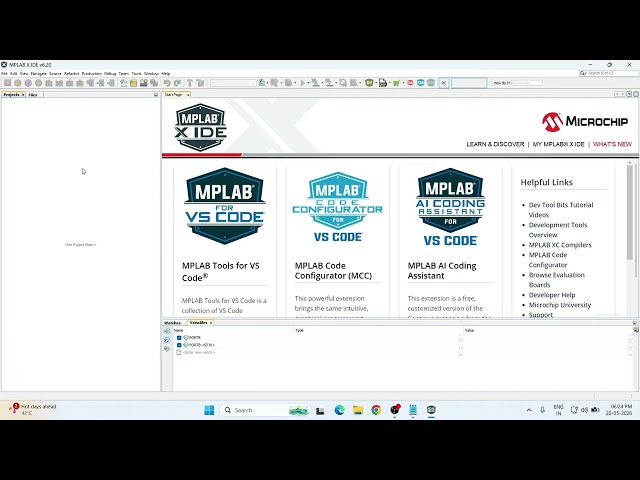This screenshot has width=640, height=480.
Task: Click the green shopping cart icon
Action: [x=396, y=83]
